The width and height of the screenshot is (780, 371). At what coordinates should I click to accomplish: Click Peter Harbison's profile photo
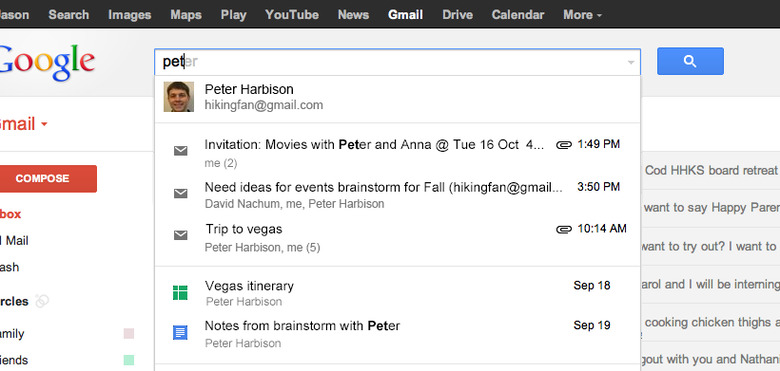pos(179,96)
